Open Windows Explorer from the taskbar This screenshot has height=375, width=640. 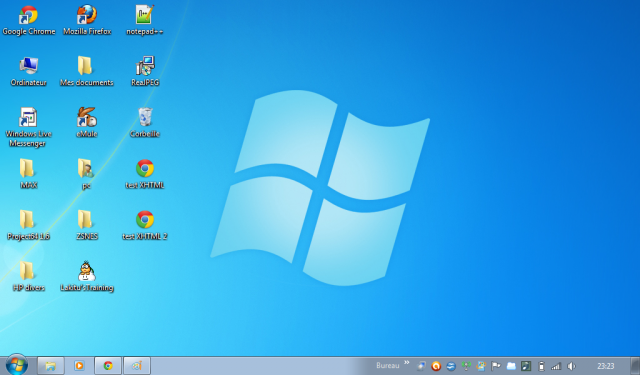click(51, 366)
